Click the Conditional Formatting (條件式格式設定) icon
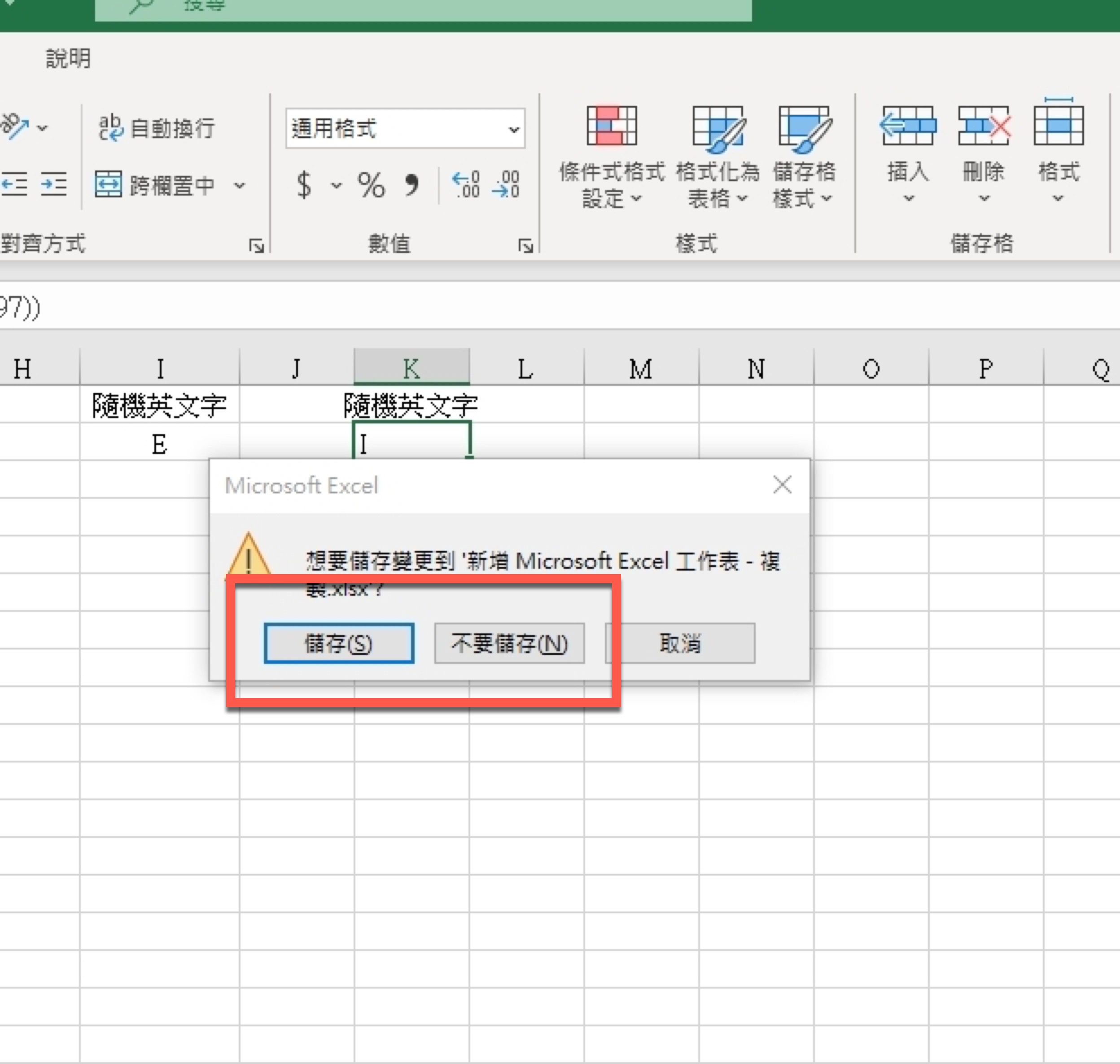Viewport: 1120px width, 1064px height. point(611,126)
